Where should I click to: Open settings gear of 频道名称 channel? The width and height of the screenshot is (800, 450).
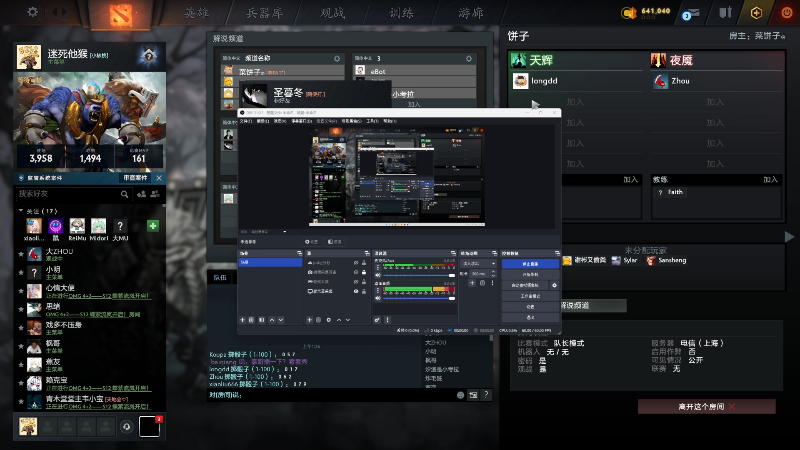point(337,59)
